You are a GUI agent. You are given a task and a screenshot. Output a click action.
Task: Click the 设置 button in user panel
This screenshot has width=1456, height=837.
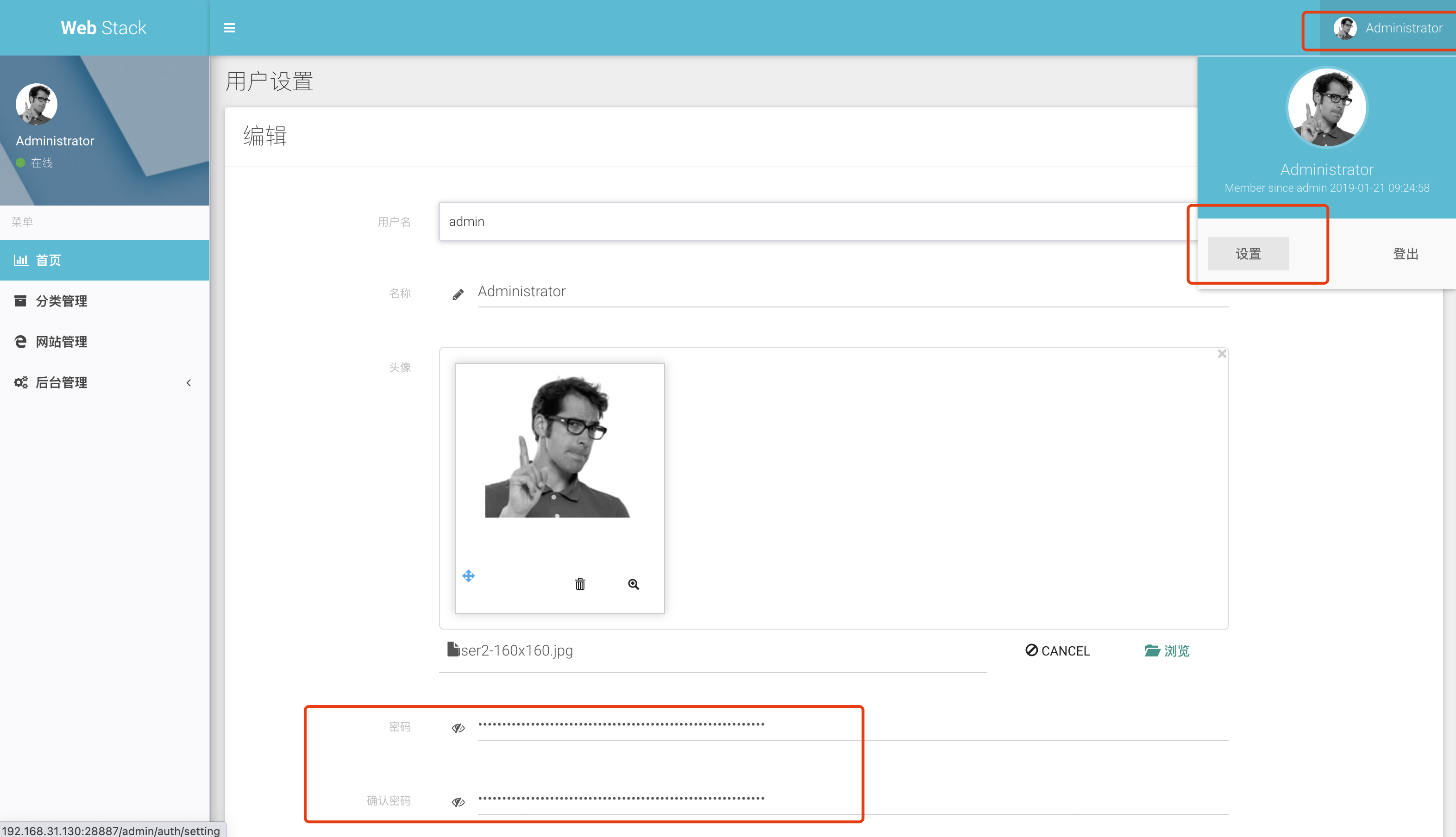coord(1248,254)
